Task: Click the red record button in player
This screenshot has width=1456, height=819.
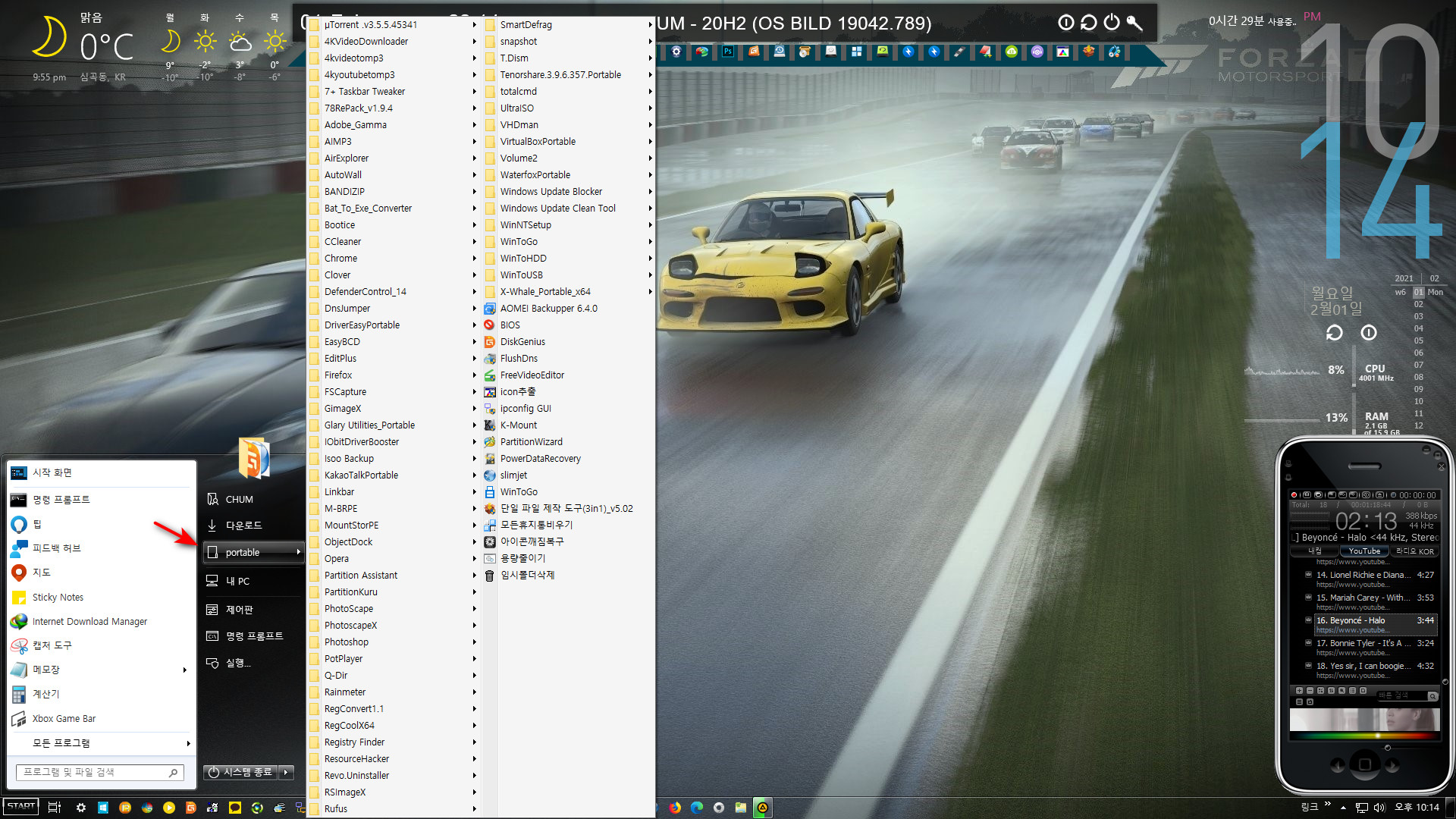Action: pos(1294,495)
